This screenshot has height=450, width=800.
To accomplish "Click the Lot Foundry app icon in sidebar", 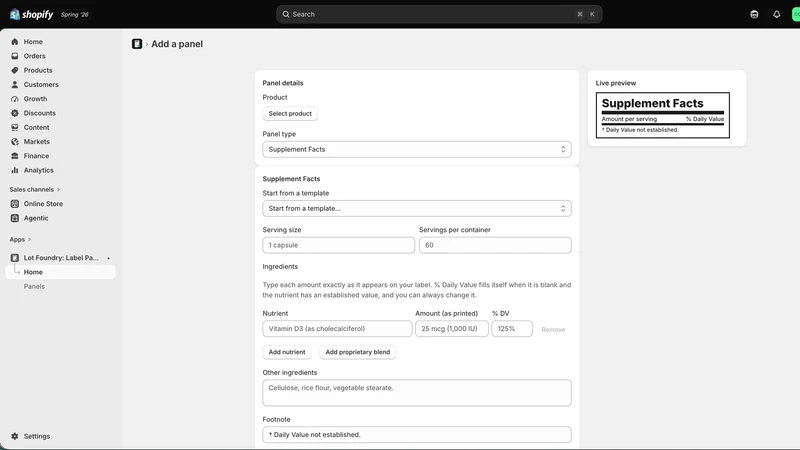I will click(15, 258).
